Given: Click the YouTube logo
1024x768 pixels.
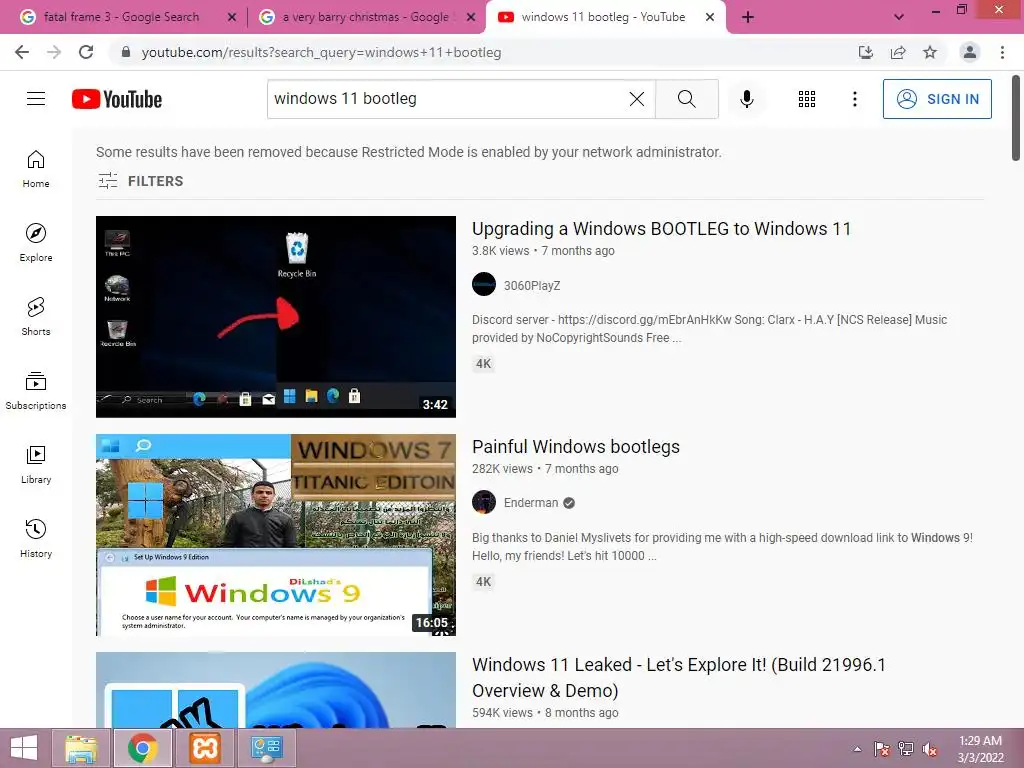Looking at the screenshot, I should (x=117, y=99).
